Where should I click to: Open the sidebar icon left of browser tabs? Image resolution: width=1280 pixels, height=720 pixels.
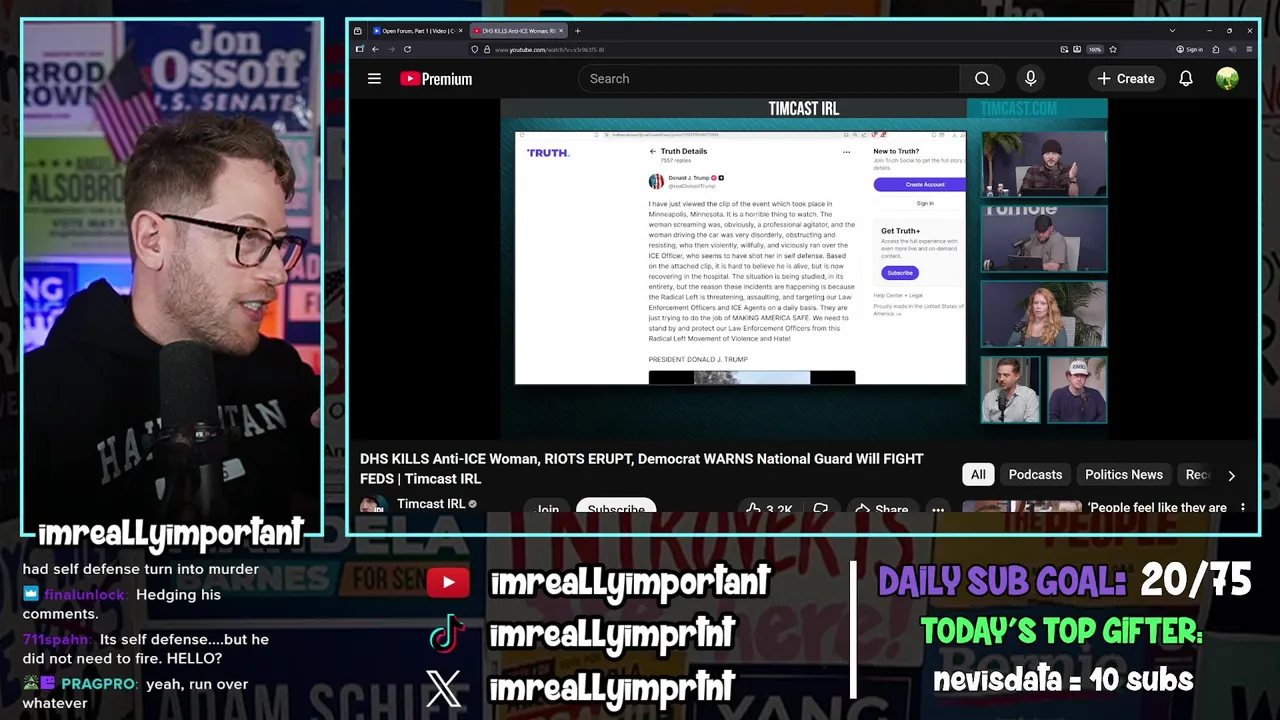pos(357,31)
